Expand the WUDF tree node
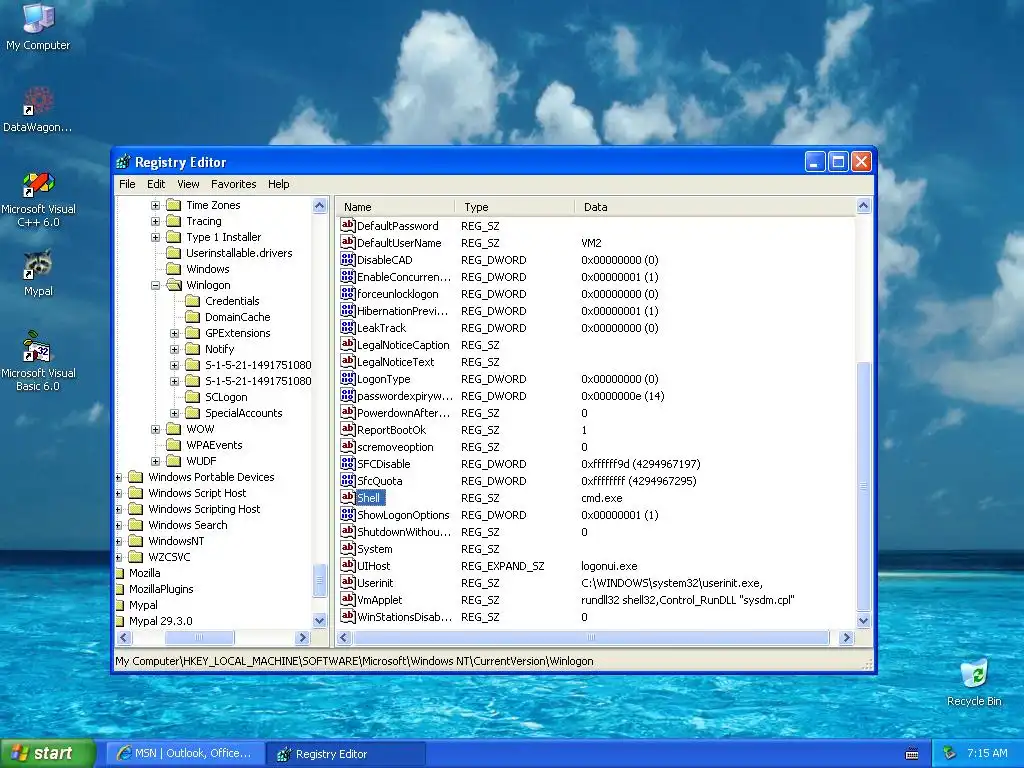Image resolution: width=1024 pixels, height=768 pixels. click(155, 461)
